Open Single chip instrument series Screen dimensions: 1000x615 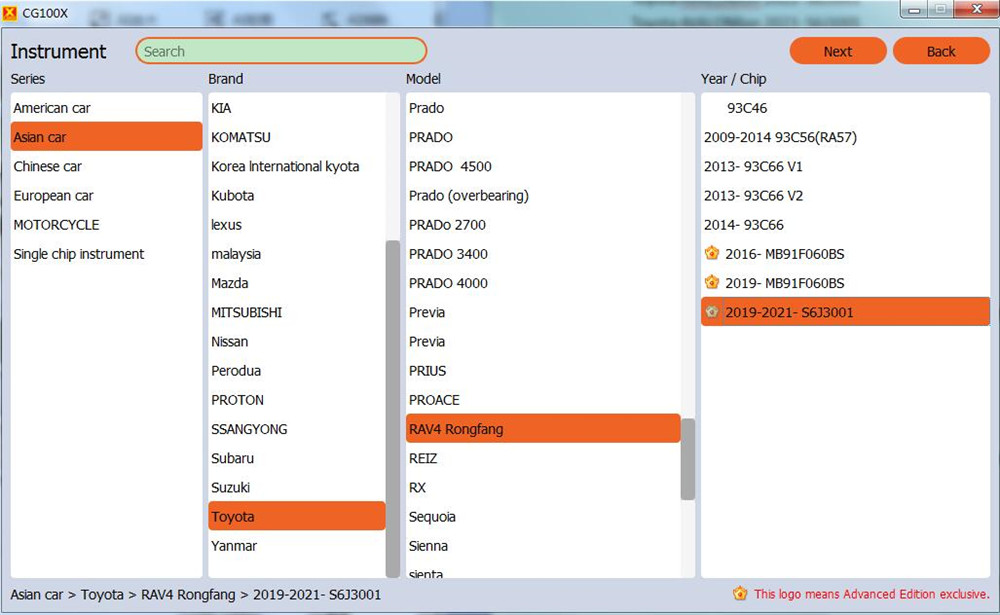pyautogui.click(x=106, y=254)
